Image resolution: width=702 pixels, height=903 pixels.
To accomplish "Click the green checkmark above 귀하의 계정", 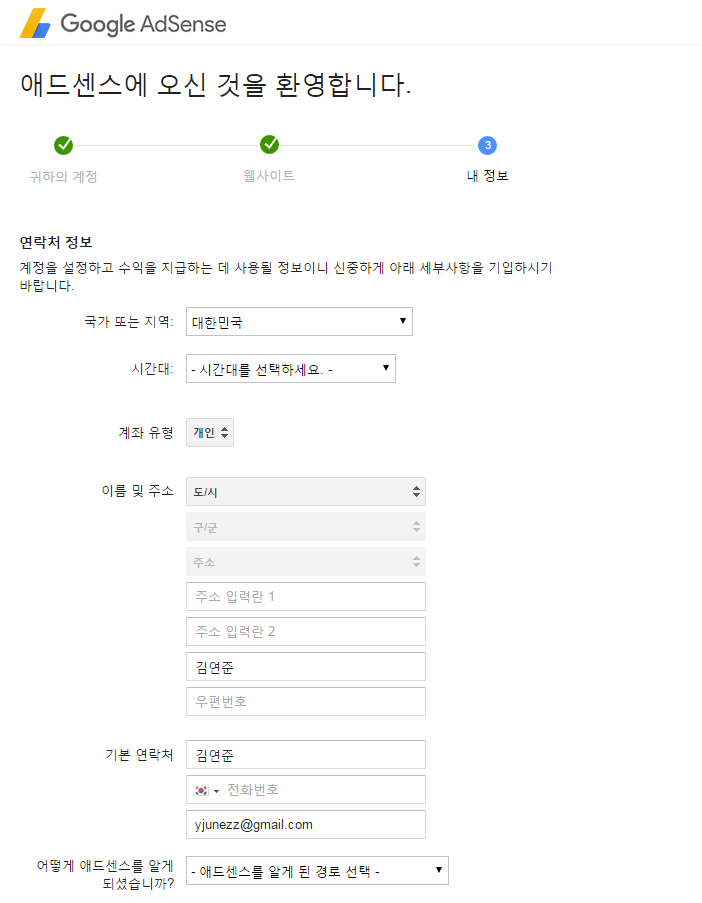I will pos(63,145).
